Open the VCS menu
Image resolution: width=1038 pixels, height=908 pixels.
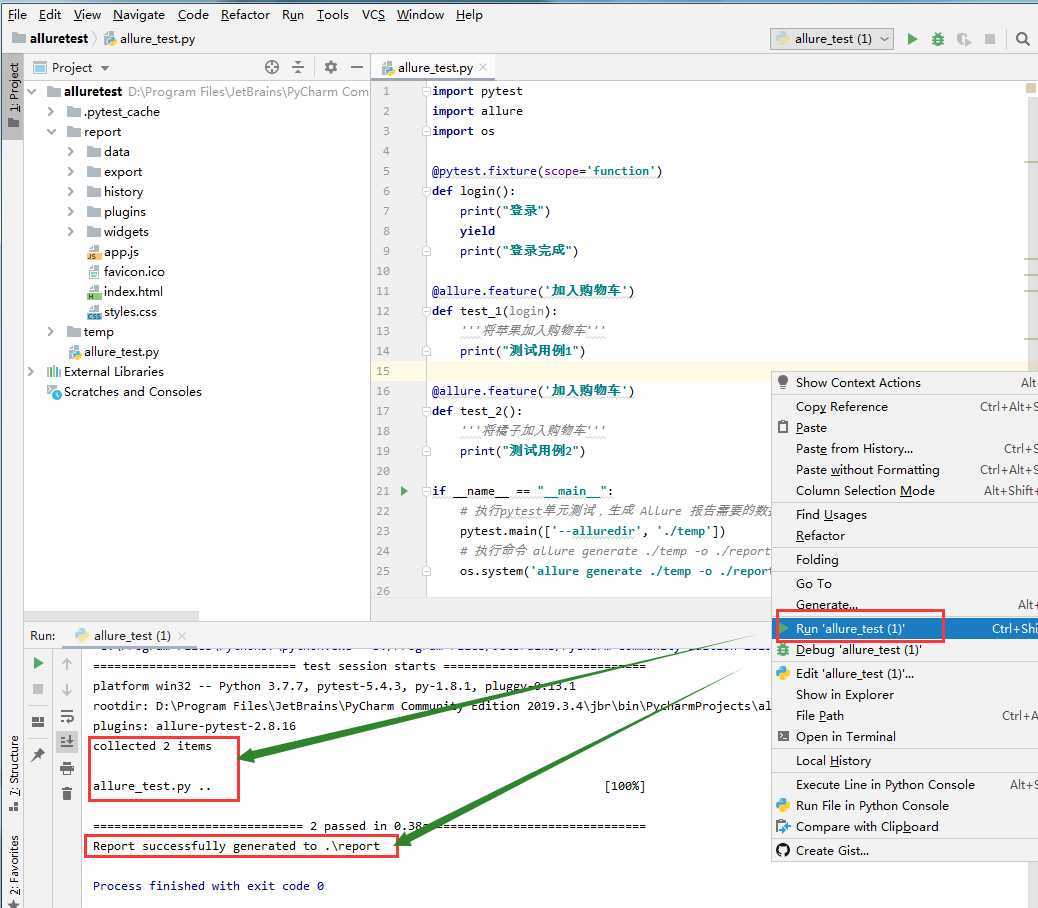373,15
